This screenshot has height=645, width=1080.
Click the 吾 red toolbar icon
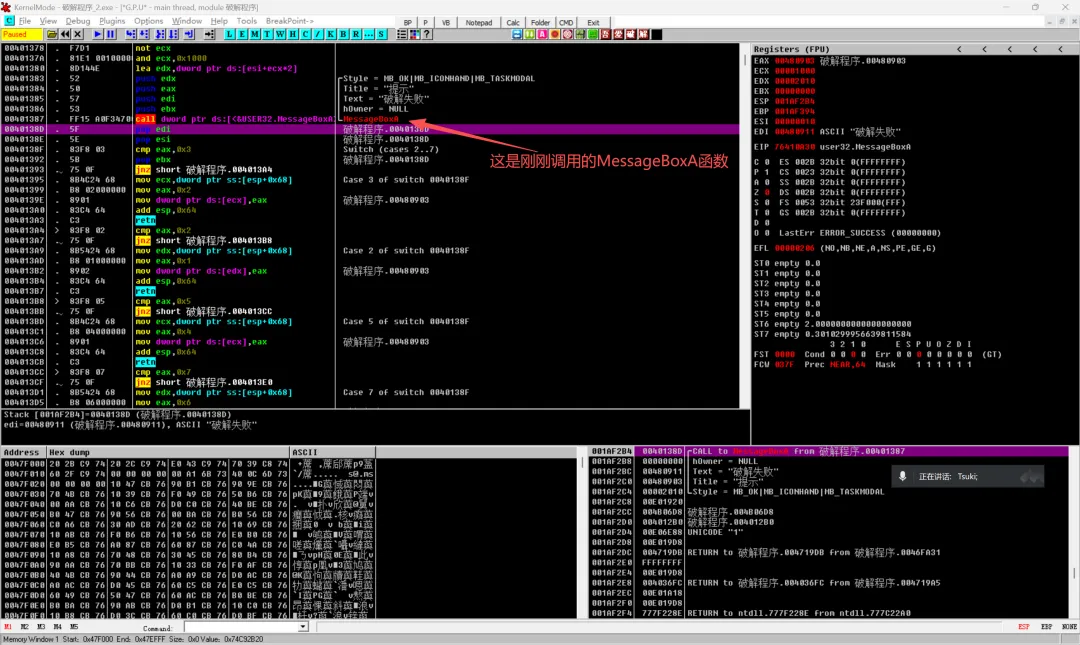click(x=605, y=34)
